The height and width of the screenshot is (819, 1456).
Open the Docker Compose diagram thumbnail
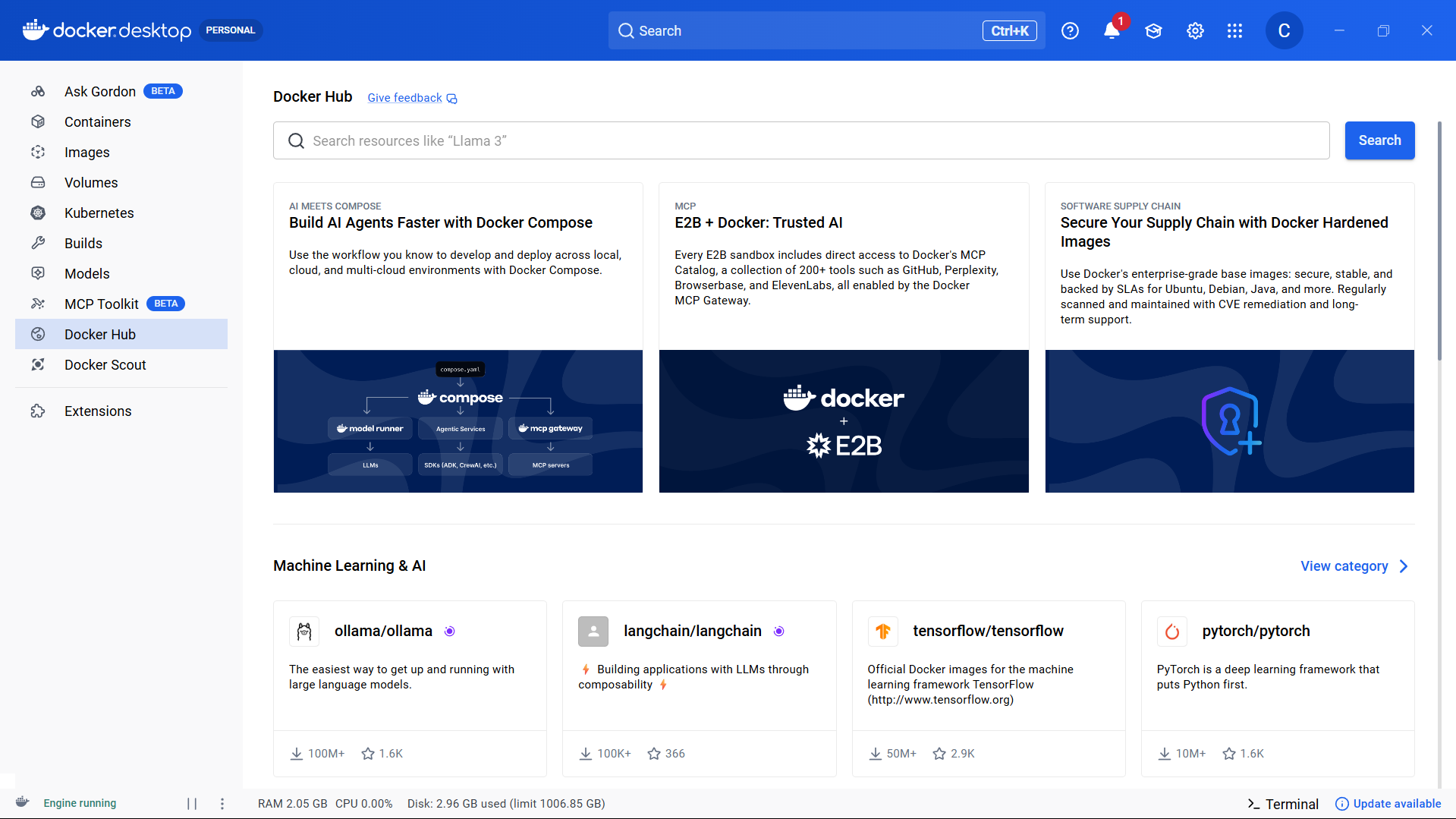point(458,421)
